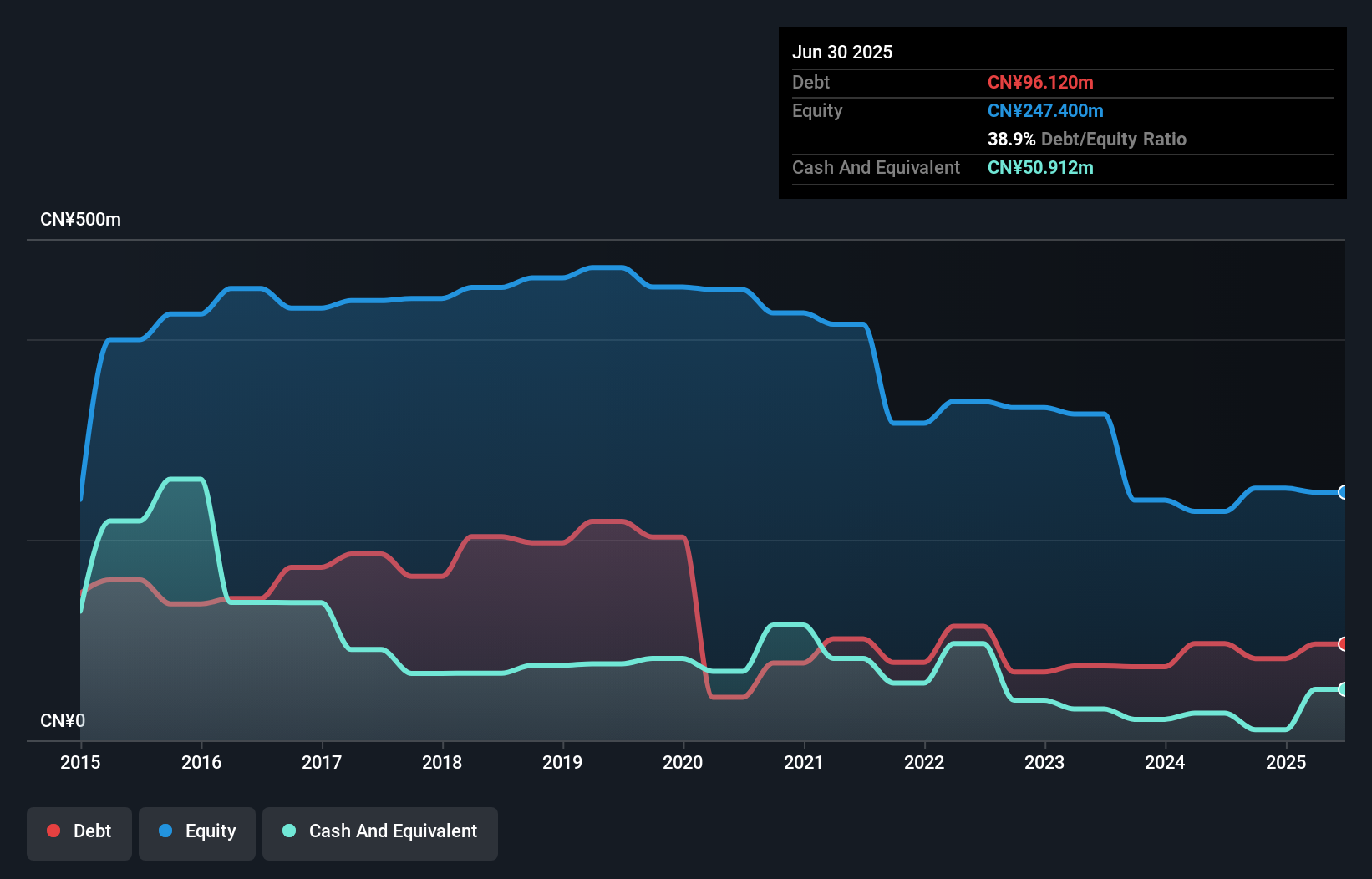Click the CN¥247.400m Equity value

[x=1045, y=110]
